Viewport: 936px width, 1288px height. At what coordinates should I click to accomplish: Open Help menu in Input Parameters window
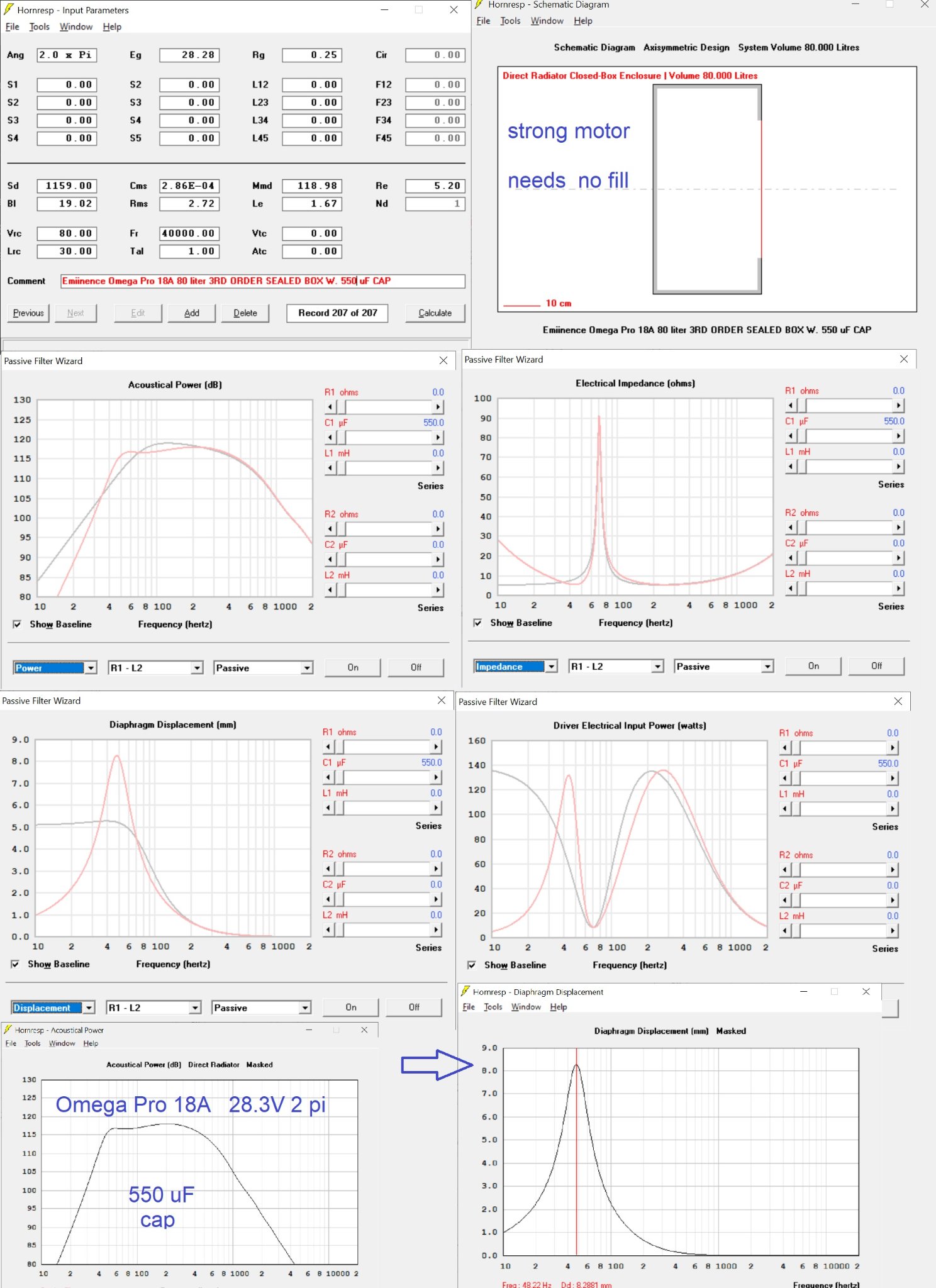pos(112,27)
